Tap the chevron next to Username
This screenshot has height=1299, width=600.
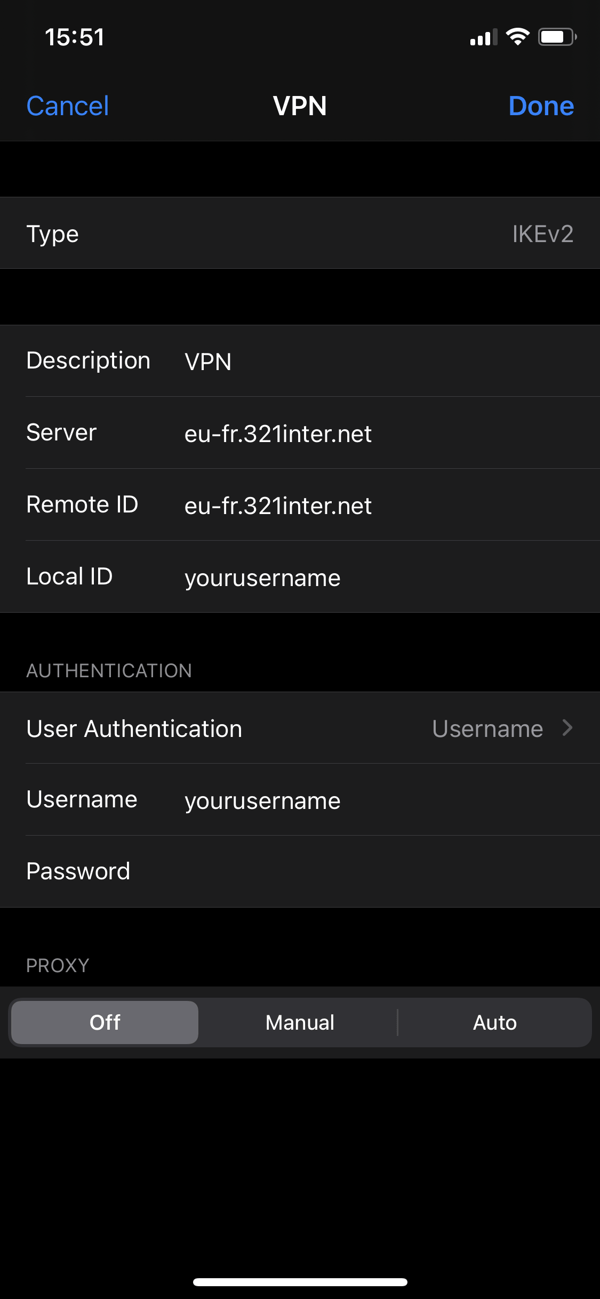pyautogui.click(x=567, y=729)
